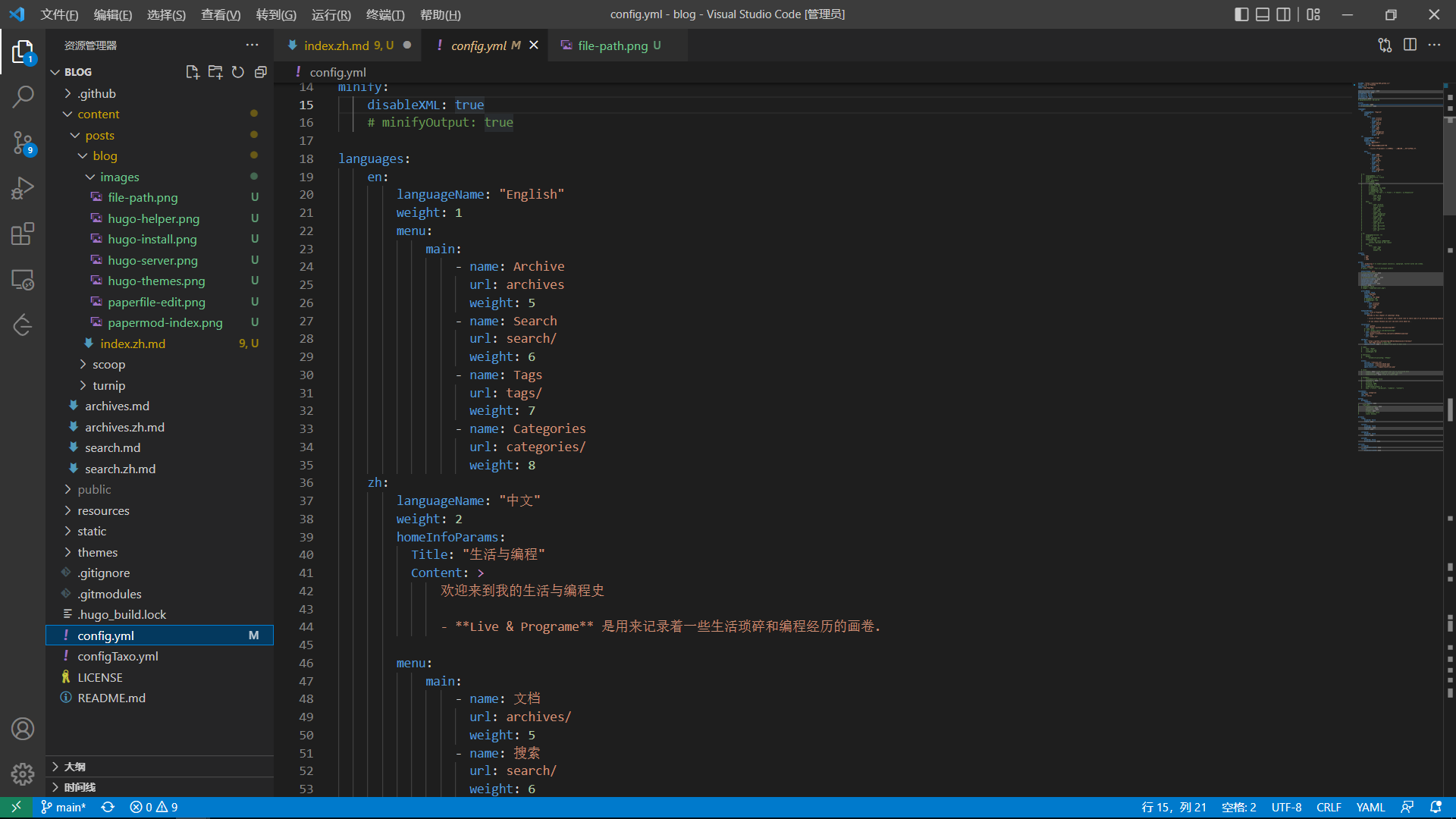Open the 终端(T) menu
Image resolution: width=1456 pixels, height=819 pixels.
pyautogui.click(x=385, y=14)
